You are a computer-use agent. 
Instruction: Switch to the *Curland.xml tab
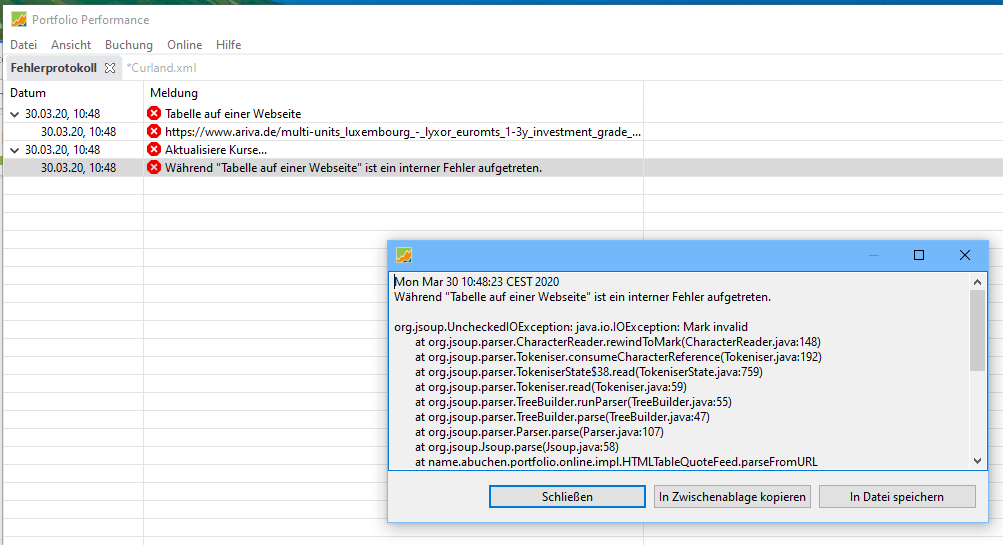coord(161,68)
